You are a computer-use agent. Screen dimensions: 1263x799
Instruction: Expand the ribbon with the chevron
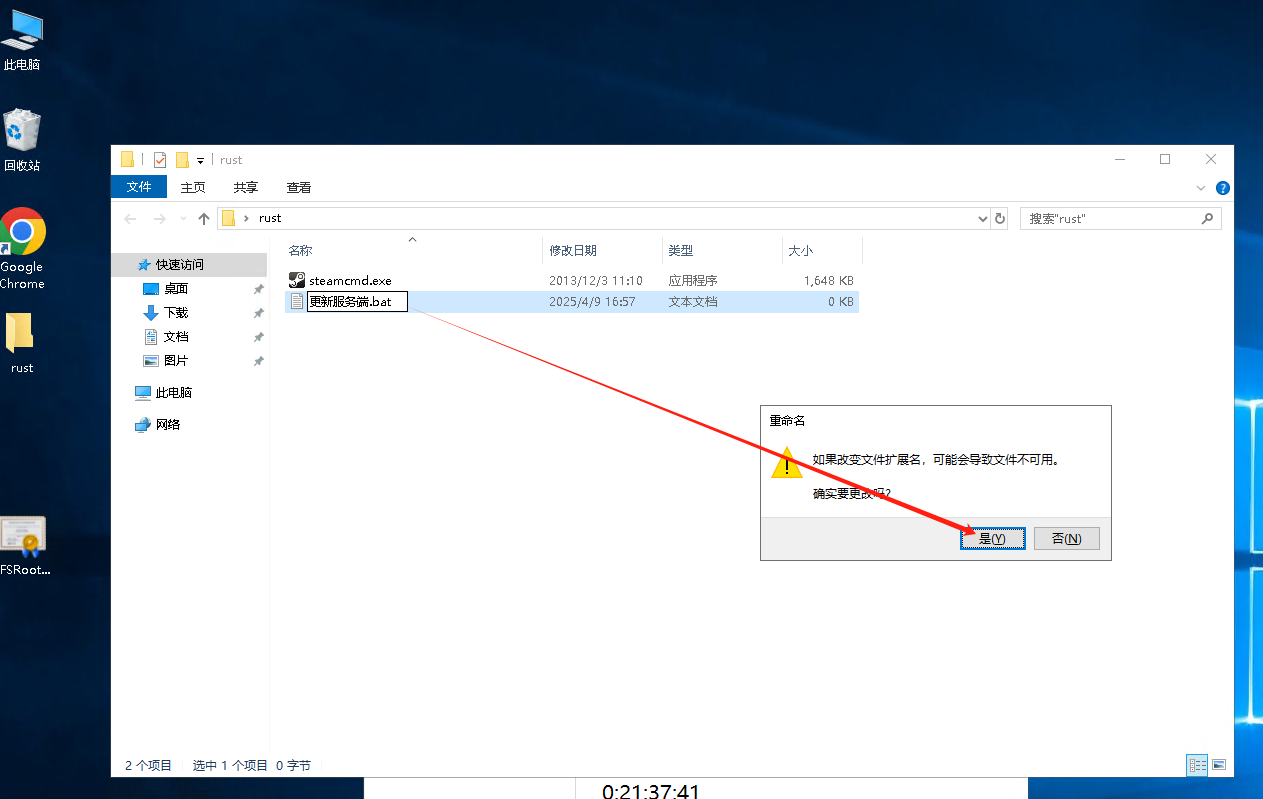point(1201,188)
